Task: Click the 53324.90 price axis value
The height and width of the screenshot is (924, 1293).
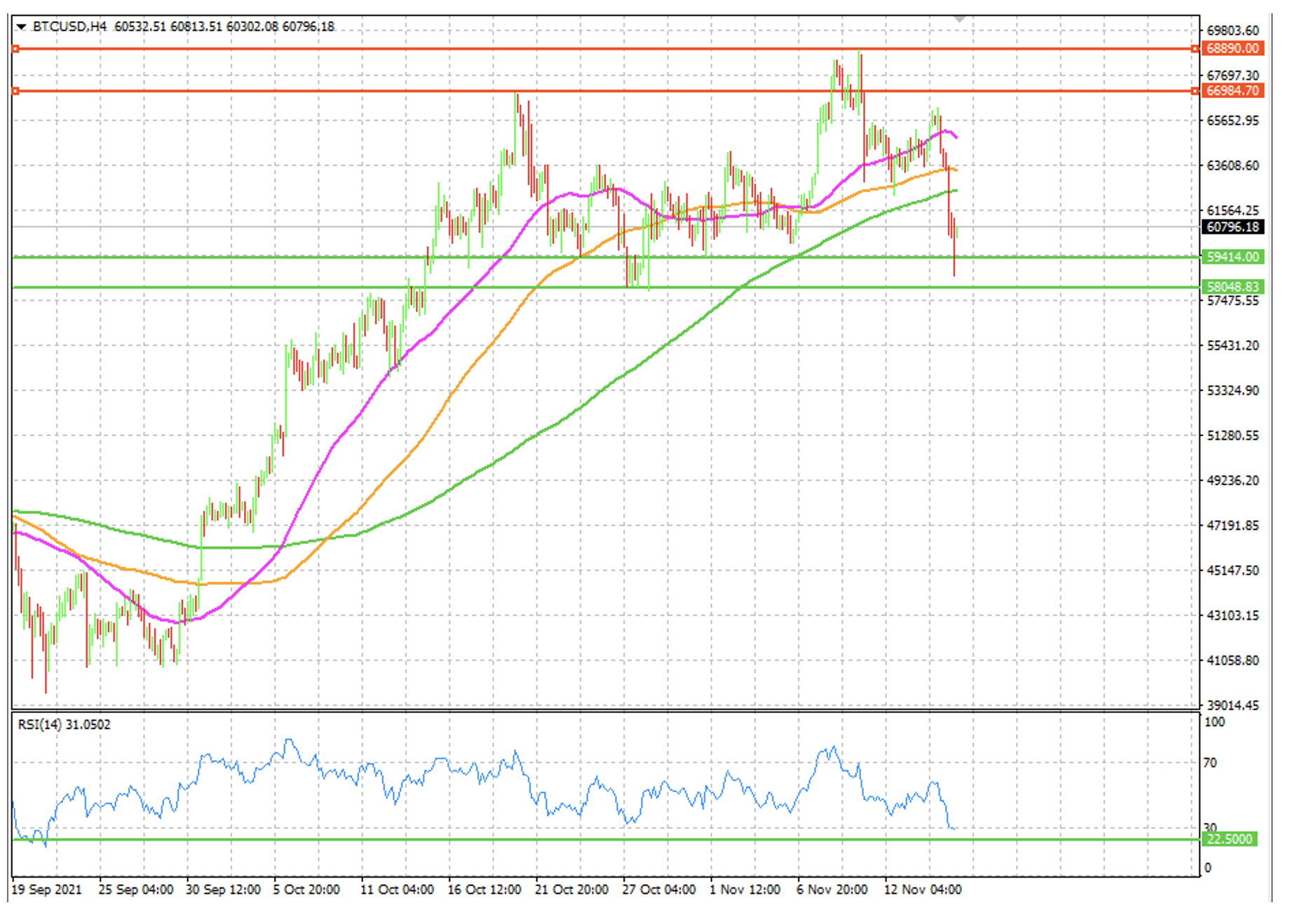Action: [1233, 390]
